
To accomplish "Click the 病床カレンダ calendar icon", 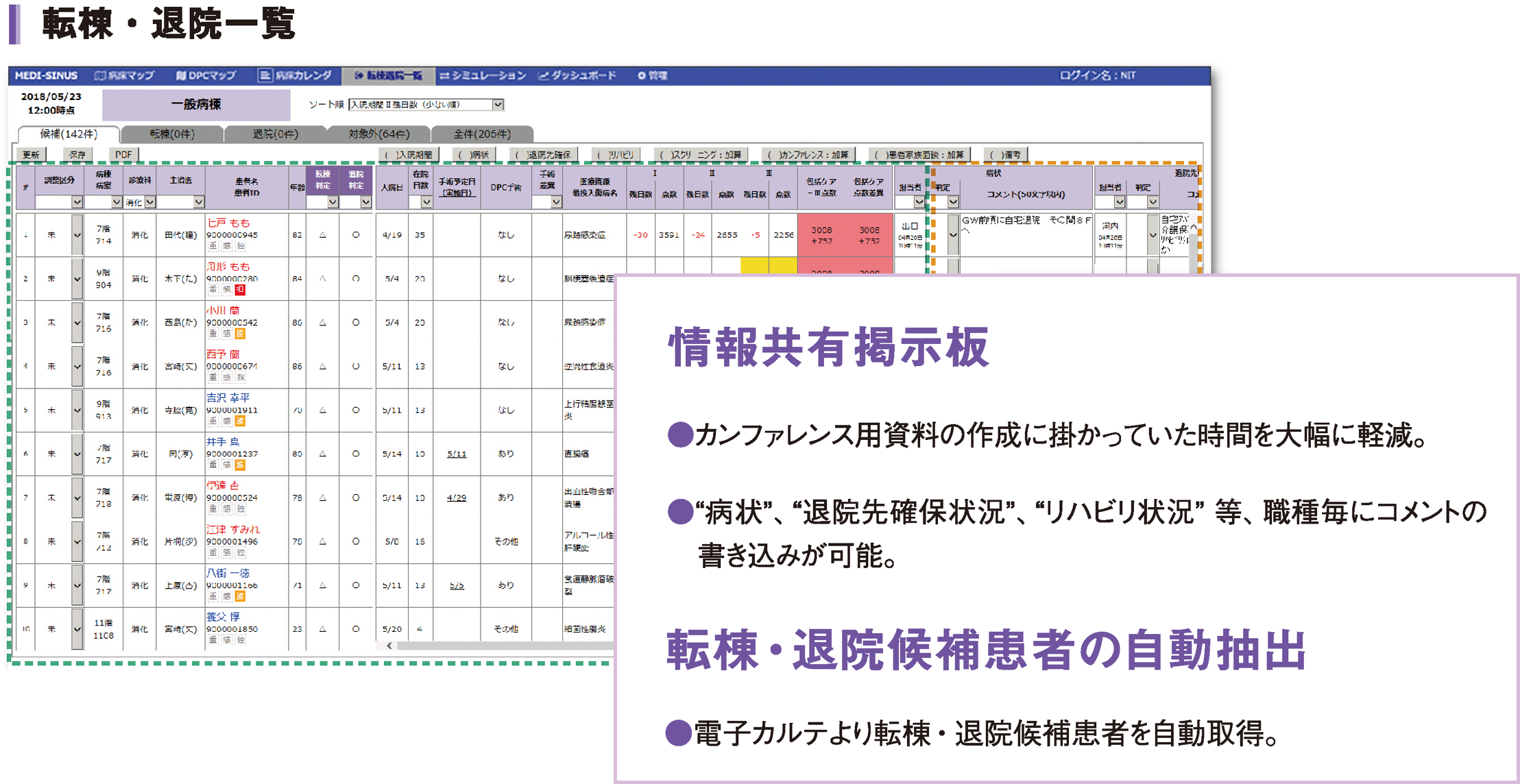I will (x=265, y=75).
